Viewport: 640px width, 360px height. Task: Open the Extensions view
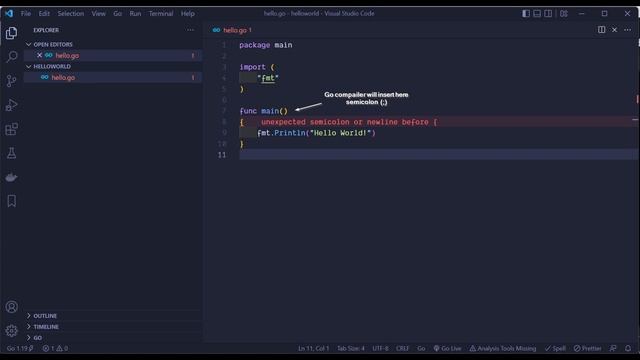(11, 129)
